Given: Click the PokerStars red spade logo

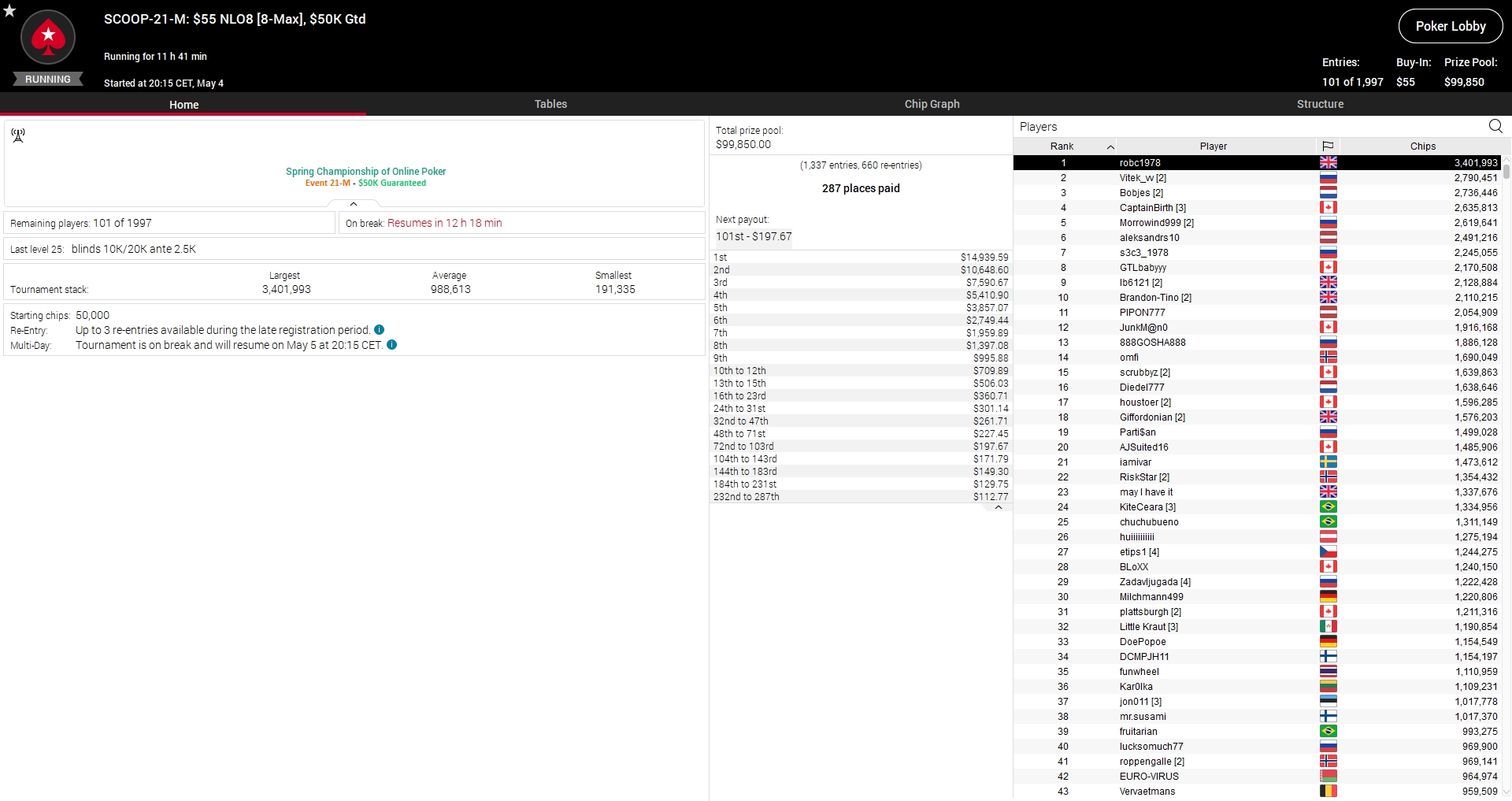Looking at the screenshot, I should coord(48,37).
